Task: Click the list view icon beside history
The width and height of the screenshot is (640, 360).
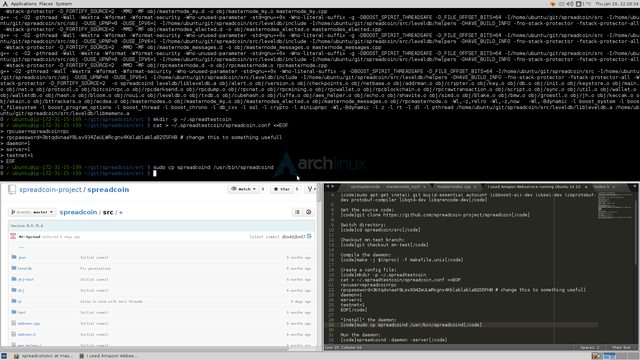Action: click(297, 212)
